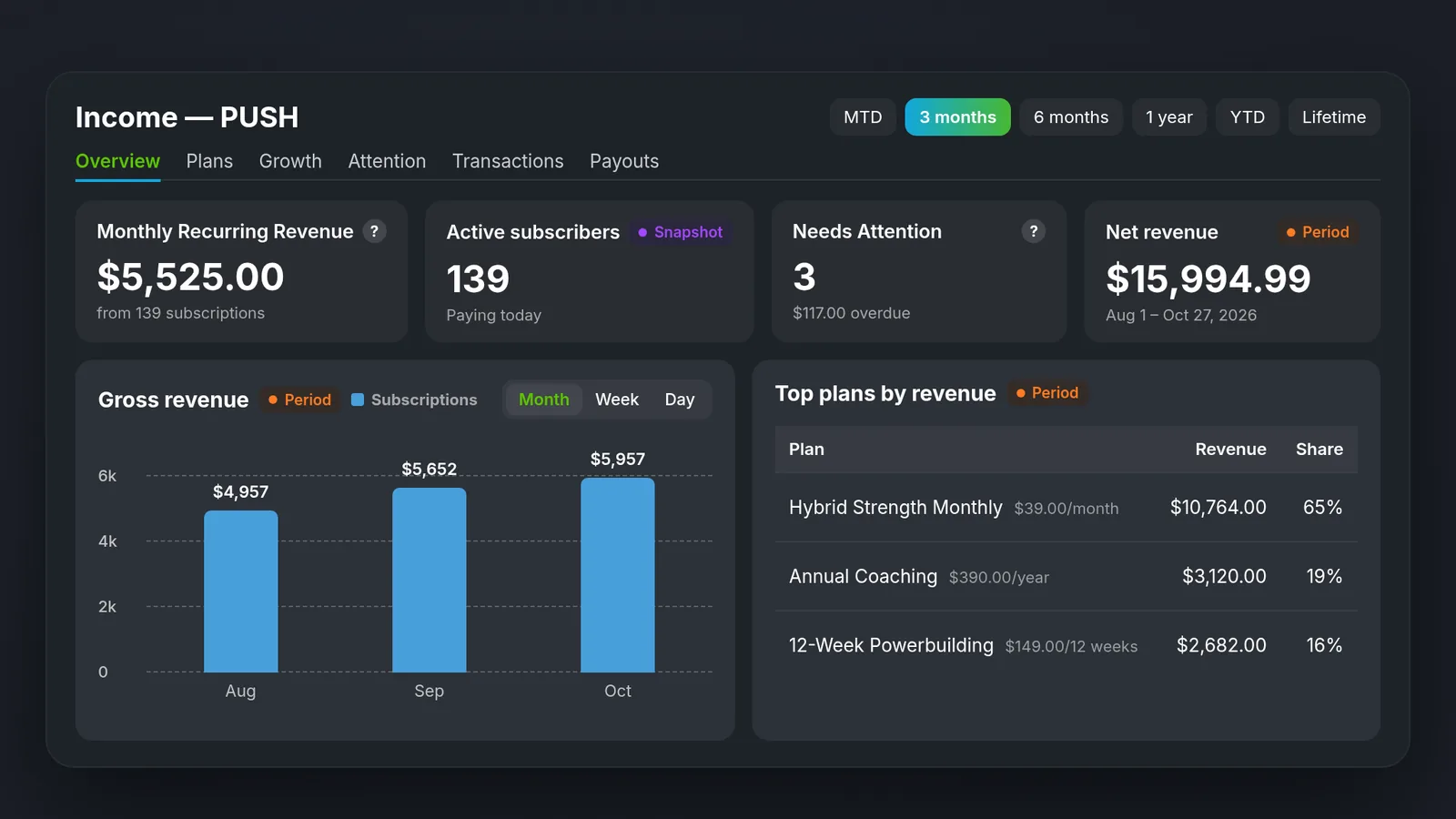Go to the Transactions tab
The height and width of the screenshot is (819, 1456).
click(508, 161)
